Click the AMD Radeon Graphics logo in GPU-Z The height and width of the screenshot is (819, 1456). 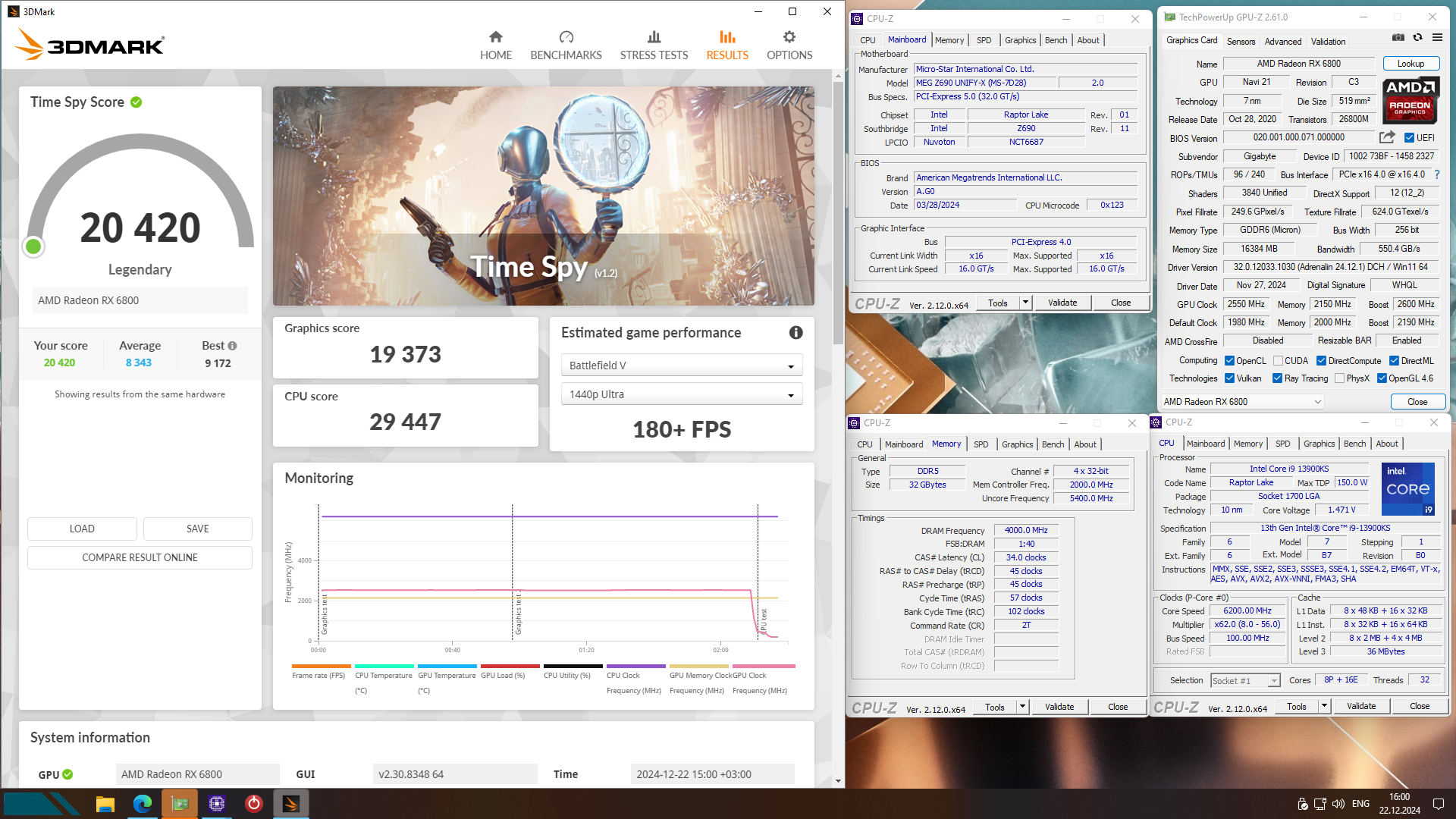pos(1410,100)
